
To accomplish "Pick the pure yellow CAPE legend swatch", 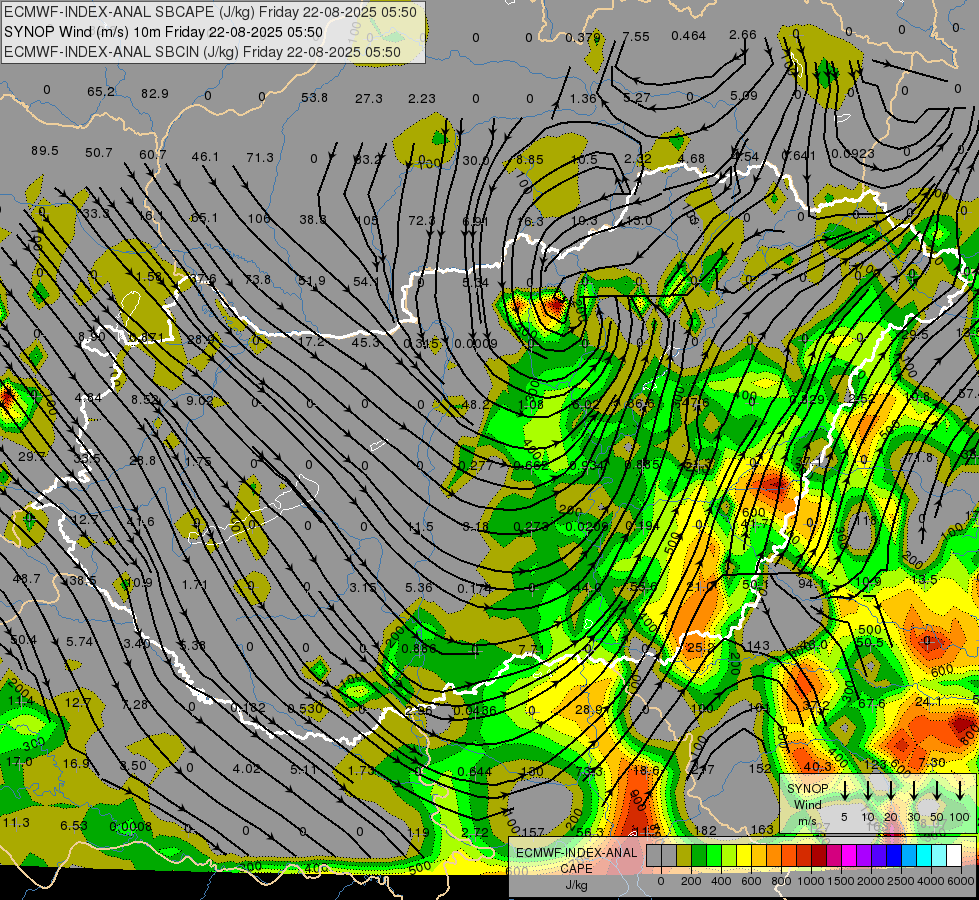I will 744,856.
